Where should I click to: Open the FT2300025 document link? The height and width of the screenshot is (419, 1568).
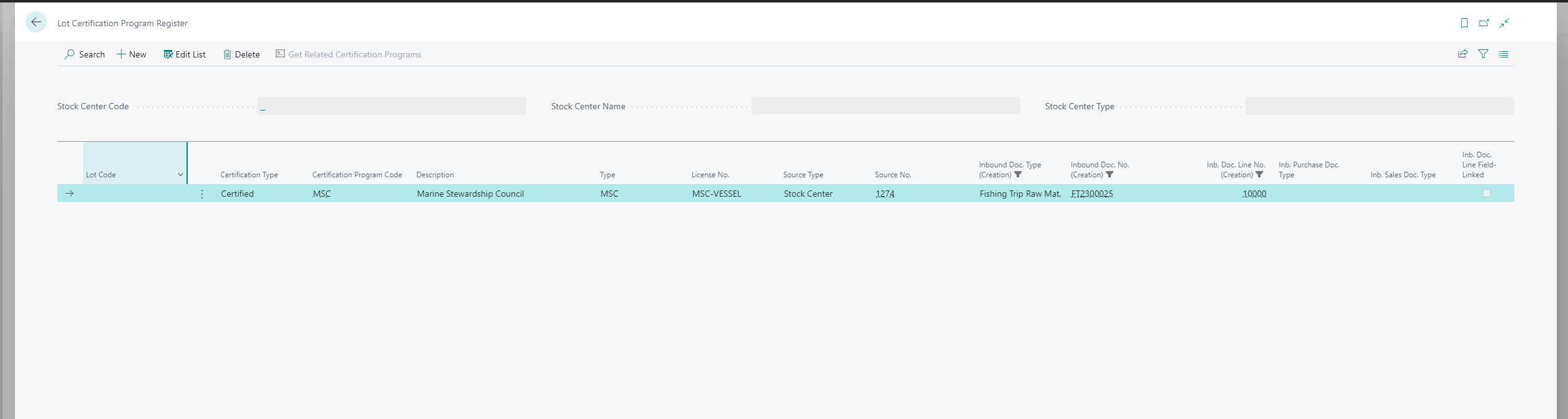click(x=1091, y=194)
